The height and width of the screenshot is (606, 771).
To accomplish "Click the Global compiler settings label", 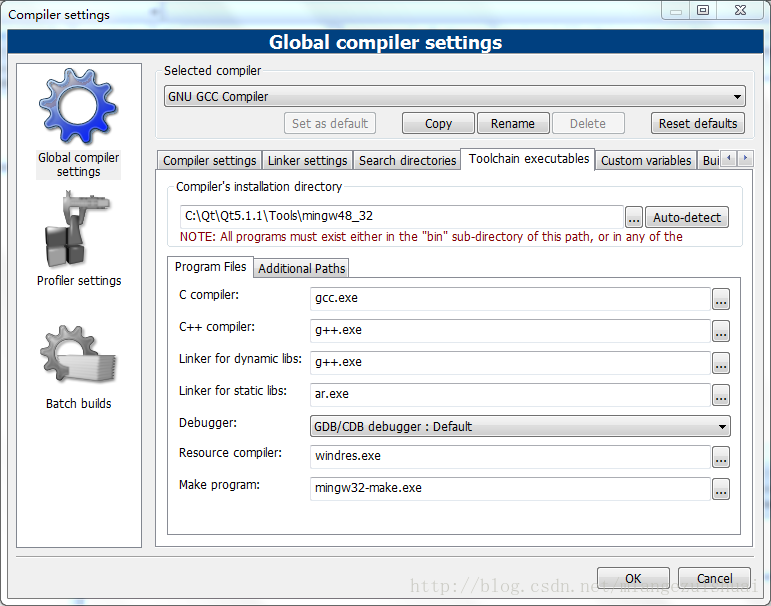I will (79, 165).
